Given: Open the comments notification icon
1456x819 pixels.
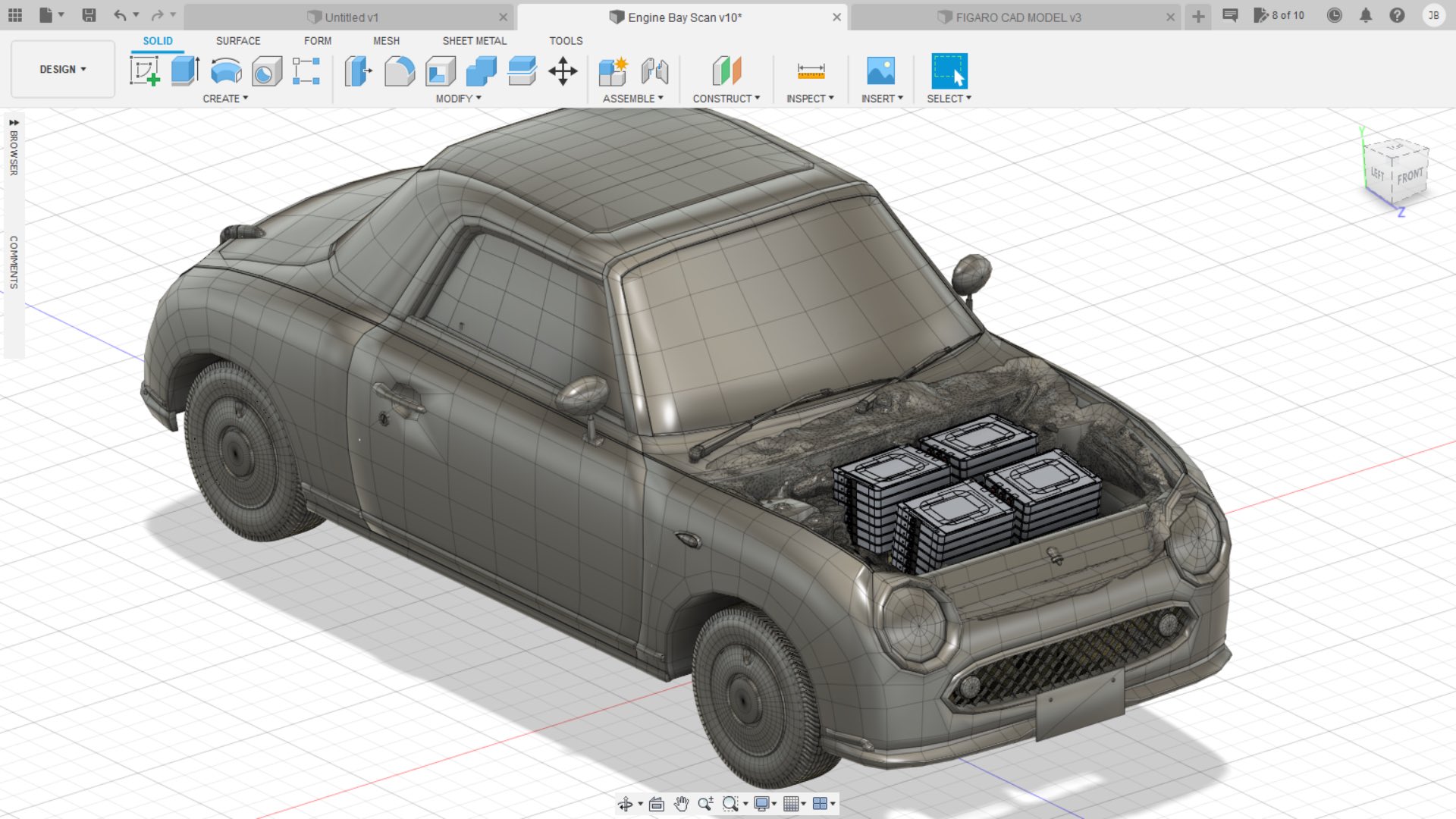Looking at the screenshot, I should 1230,15.
